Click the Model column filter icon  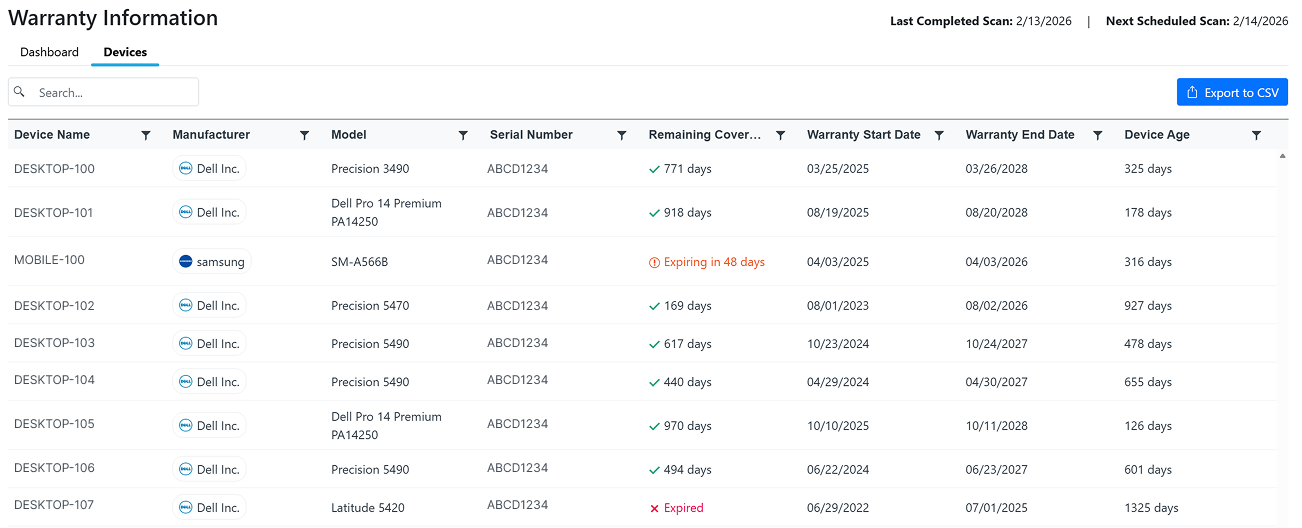tap(463, 135)
